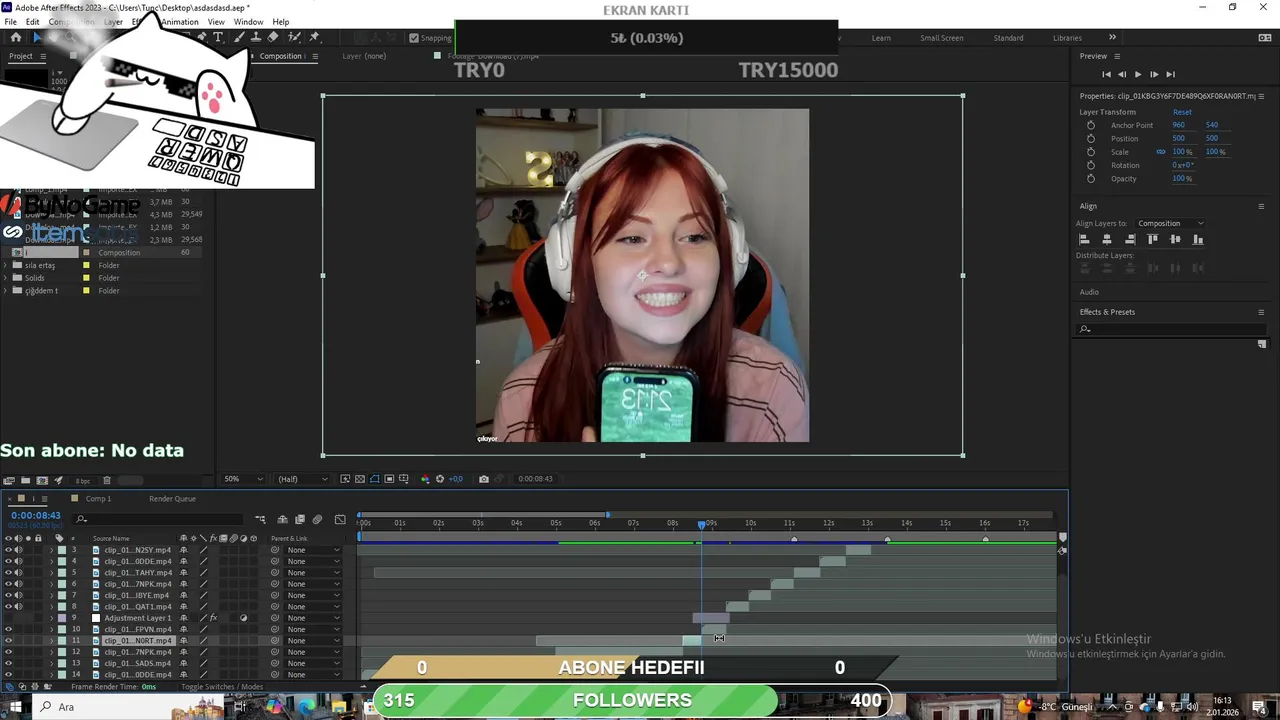Image resolution: width=1280 pixels, height=720 pixels.
Task: Align layers to the left edge
Action: tap(1084, 239)
